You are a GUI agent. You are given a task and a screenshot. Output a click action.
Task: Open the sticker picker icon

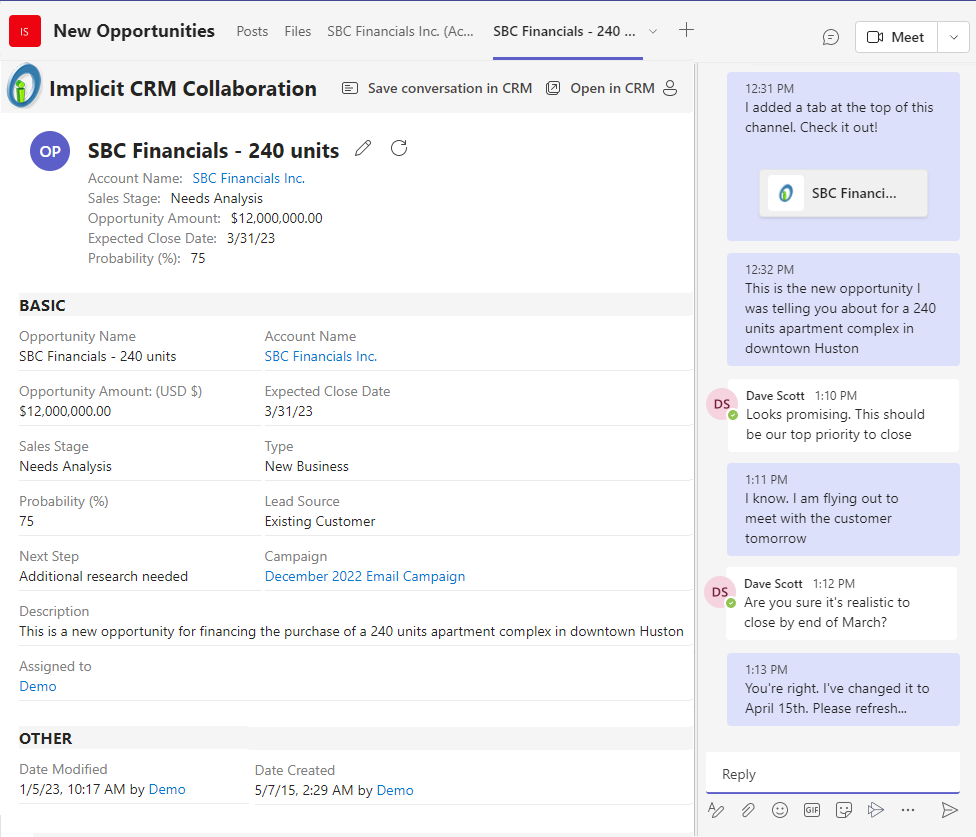click(x=844, y=810)
